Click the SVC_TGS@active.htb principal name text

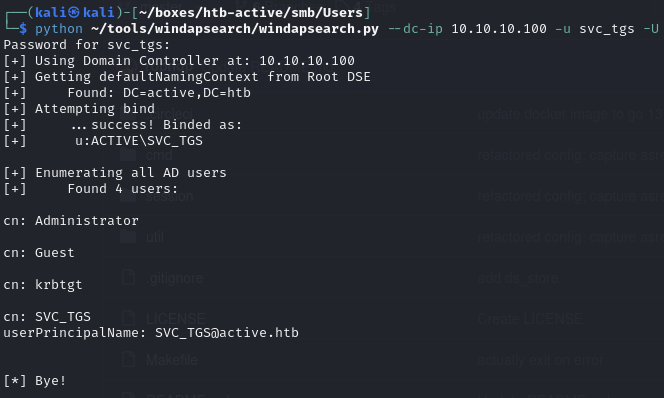(x=227, y=333)
